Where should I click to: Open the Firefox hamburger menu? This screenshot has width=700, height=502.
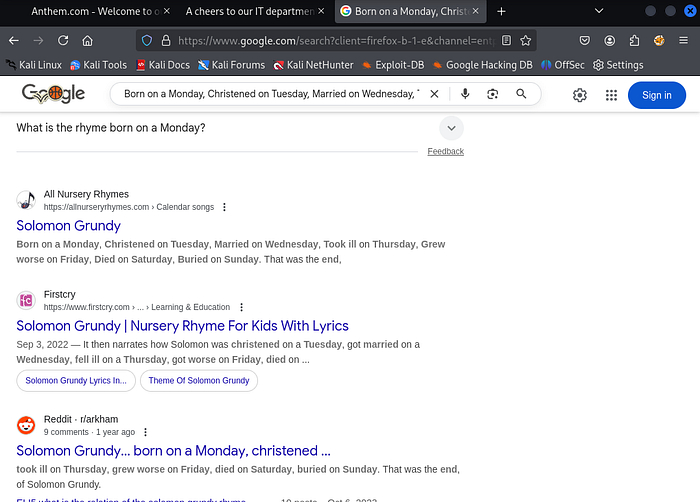tap(683, 41)
